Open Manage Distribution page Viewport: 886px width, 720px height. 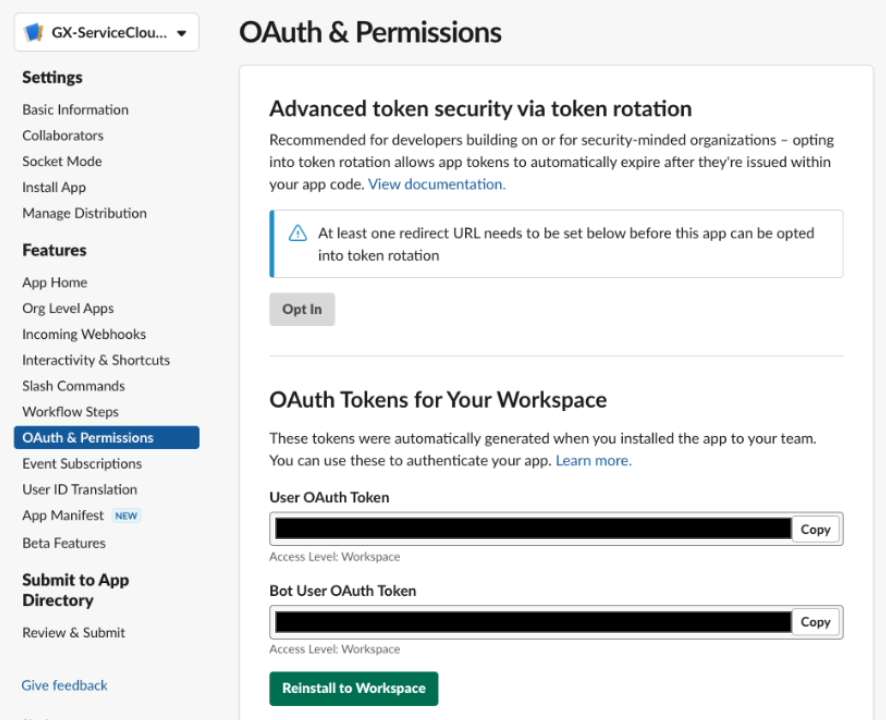84,214
